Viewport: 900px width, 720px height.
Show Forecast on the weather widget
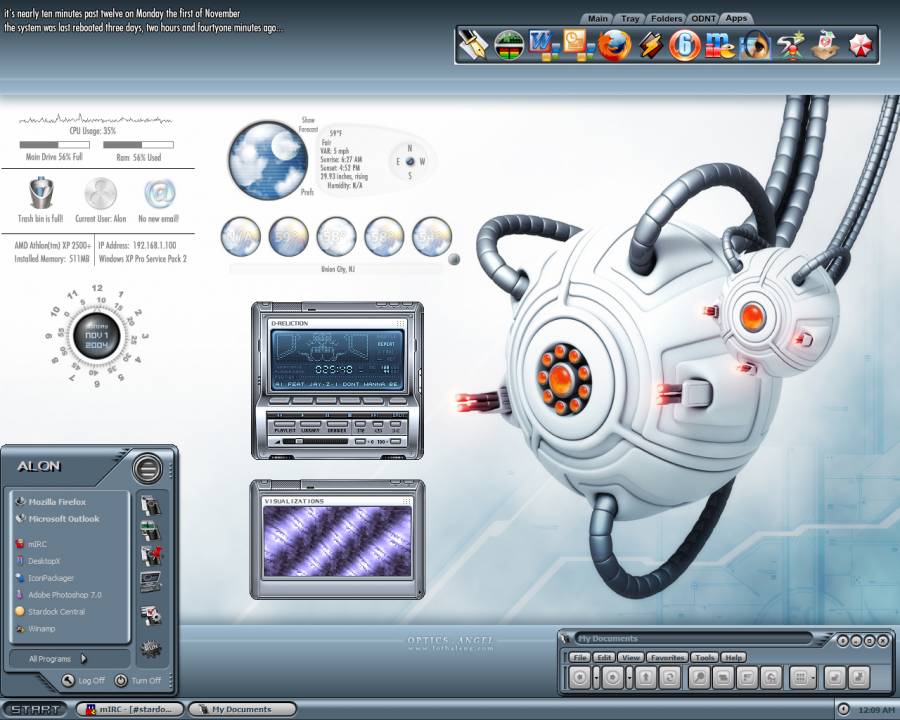pos(308,125)
